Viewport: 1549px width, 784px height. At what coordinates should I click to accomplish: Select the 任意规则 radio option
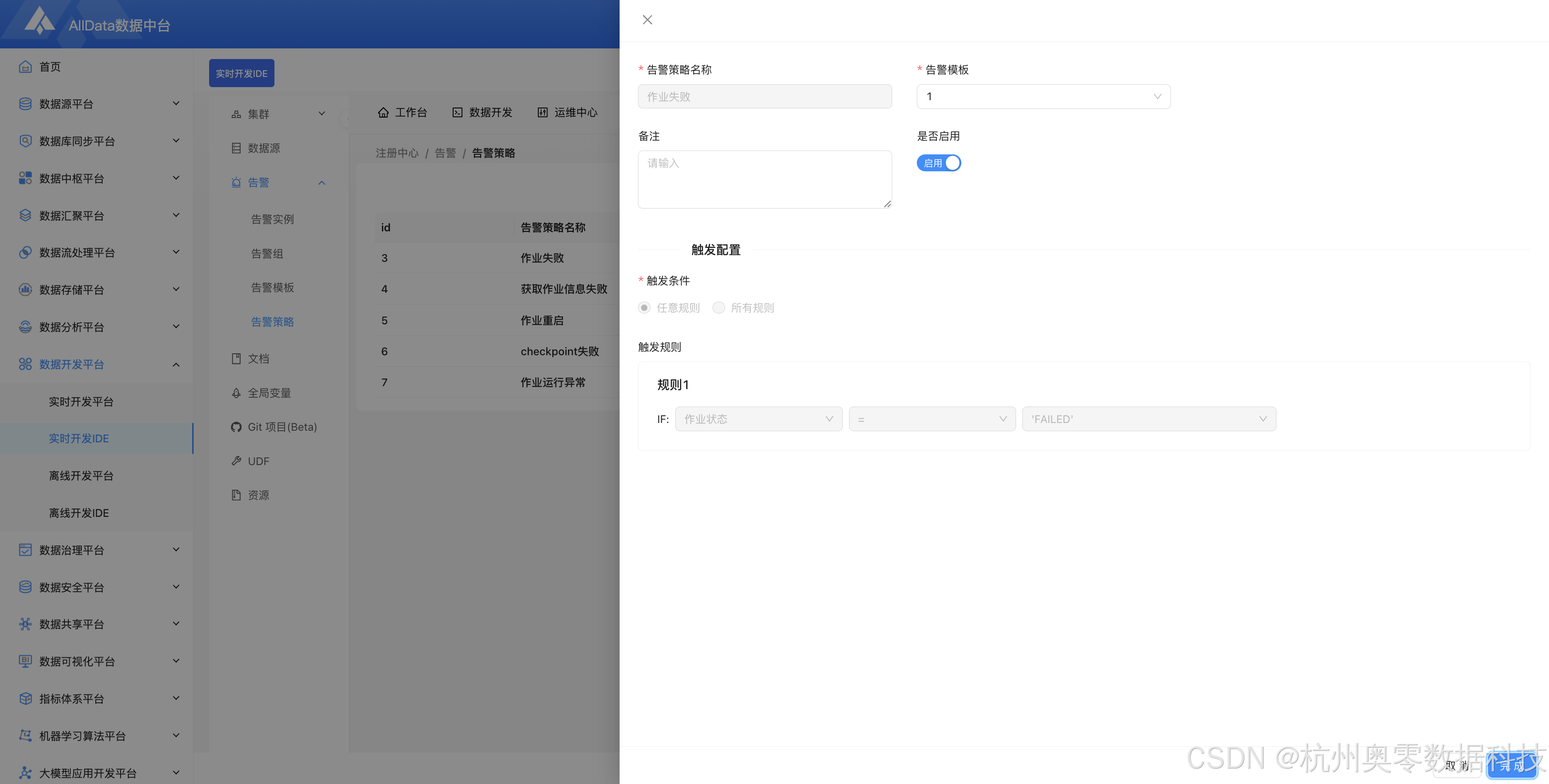click(x=644, y=308)
